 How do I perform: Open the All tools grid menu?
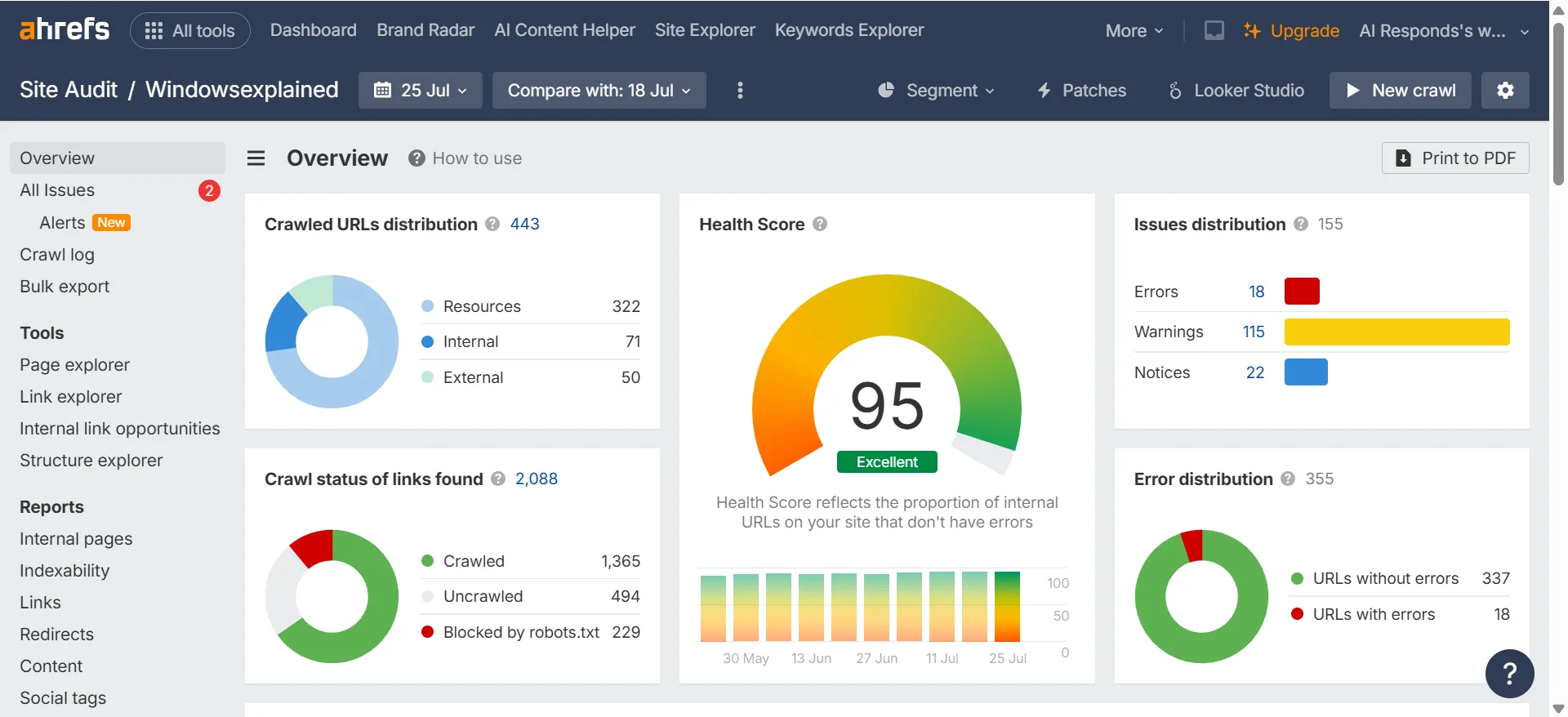tap(190, 31)
